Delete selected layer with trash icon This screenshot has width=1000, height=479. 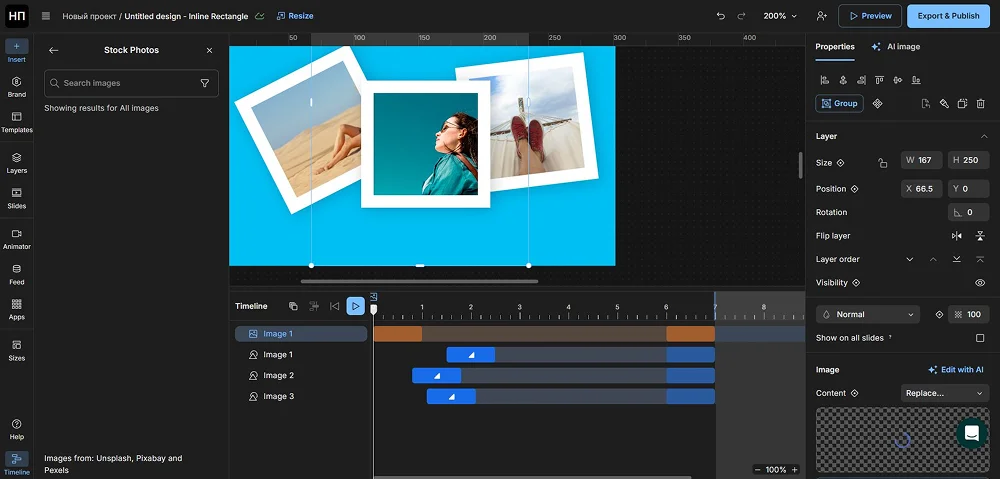pyautogui.click(x=980, y=103)
